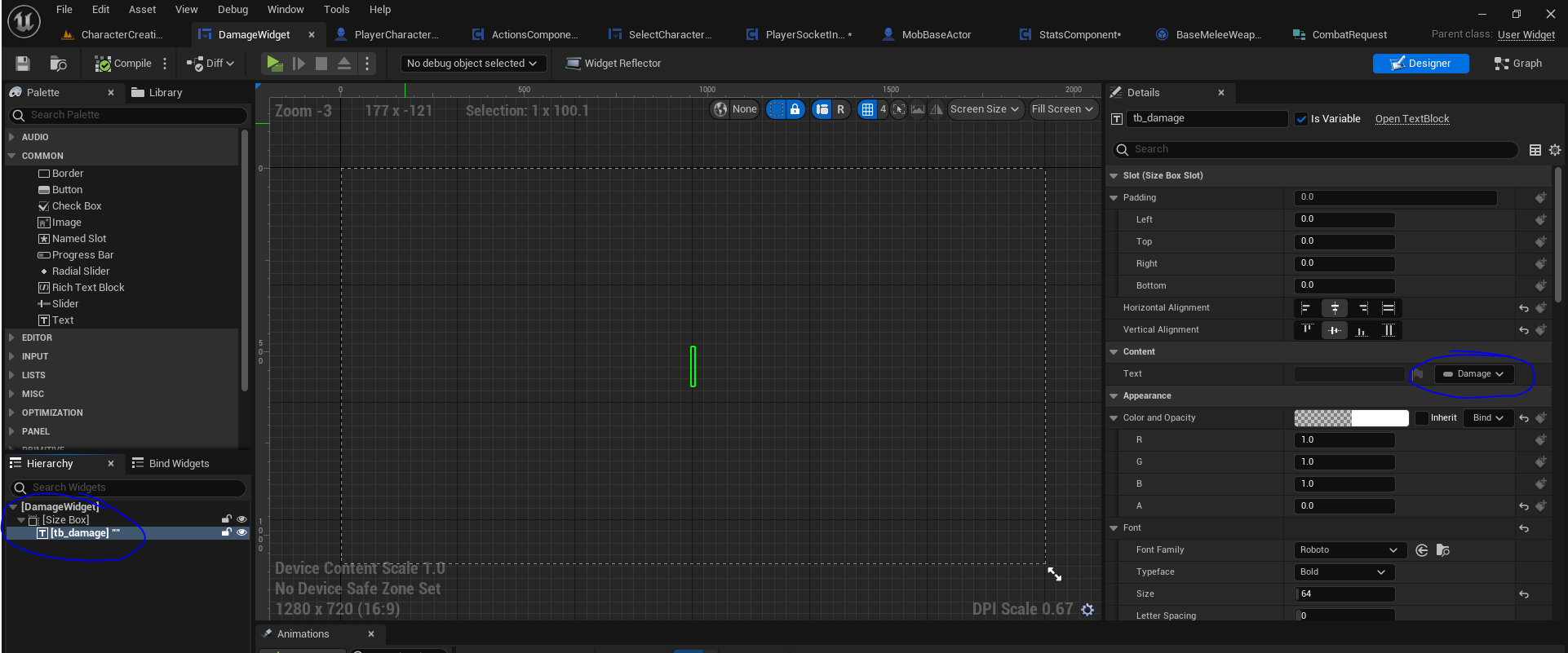Open the Widget Reflector
This screenshot has height=653, width=1568.
[613, 64]
